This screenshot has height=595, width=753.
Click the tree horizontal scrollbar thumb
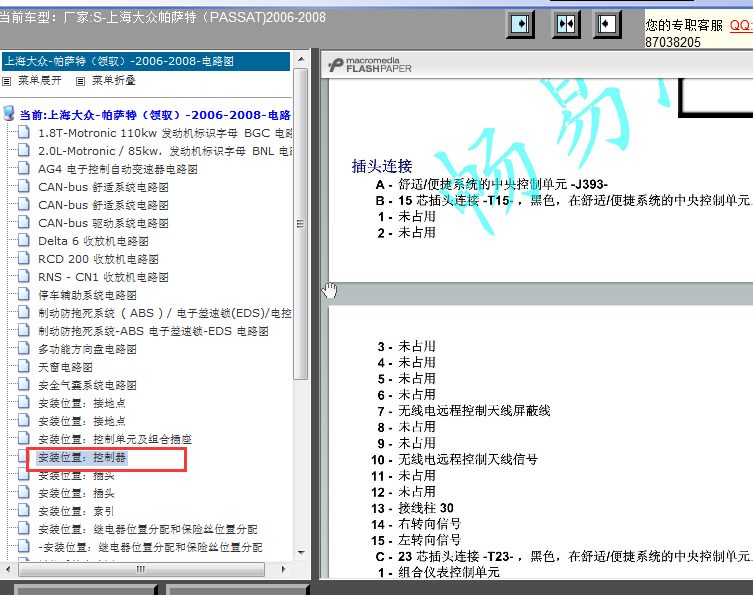pos(141,569)
